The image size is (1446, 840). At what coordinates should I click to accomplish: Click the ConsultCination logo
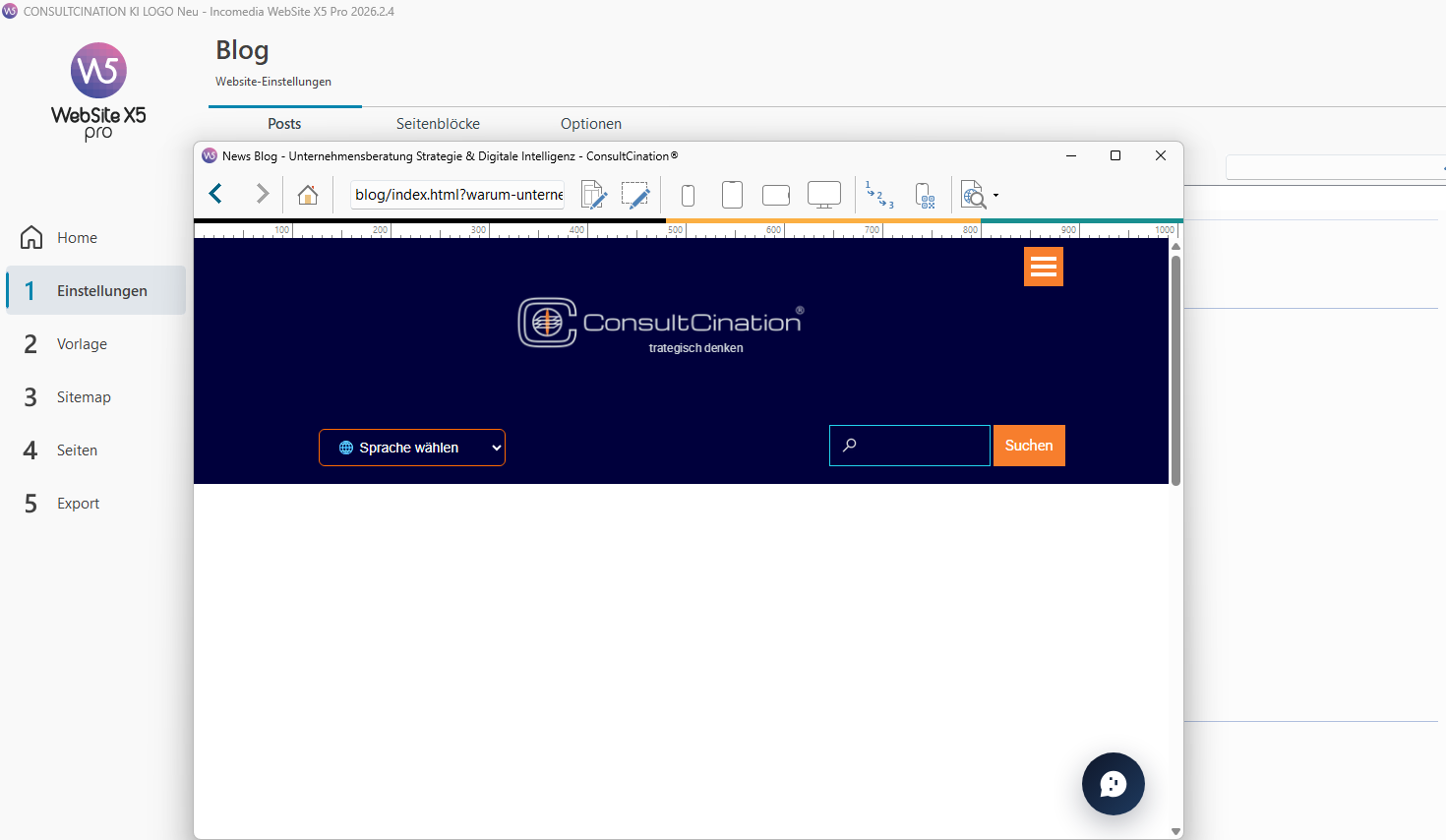[x=661, y=323]
